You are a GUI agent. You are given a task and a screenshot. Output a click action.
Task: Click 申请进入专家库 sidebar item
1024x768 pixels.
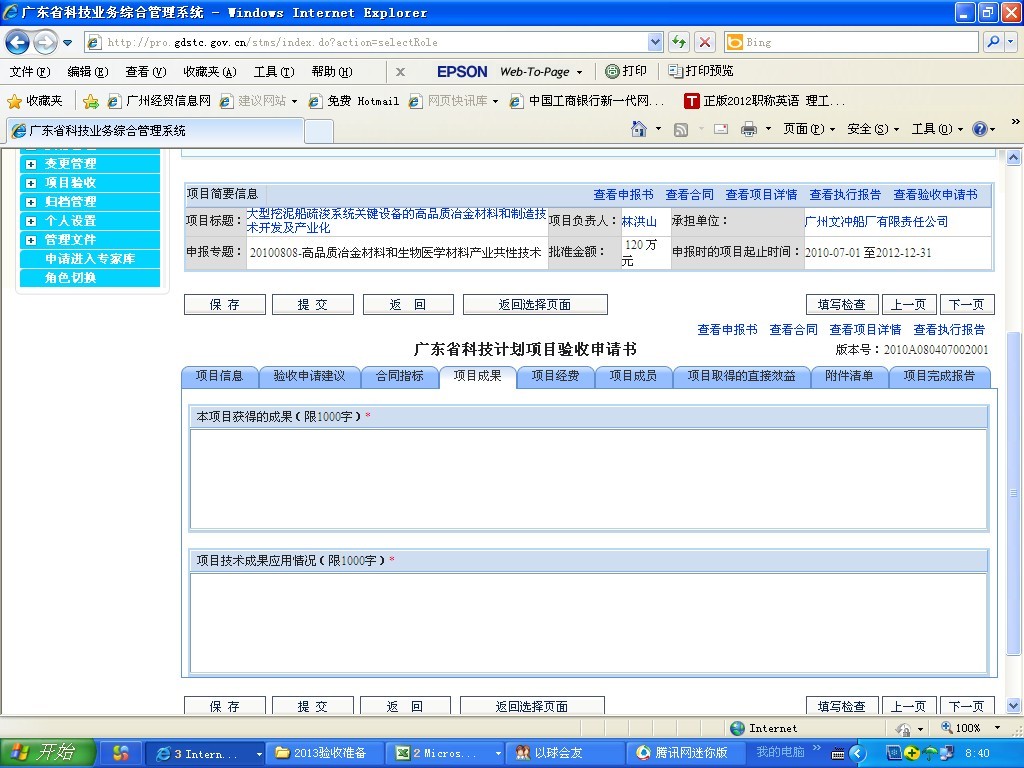click(90, 259)
